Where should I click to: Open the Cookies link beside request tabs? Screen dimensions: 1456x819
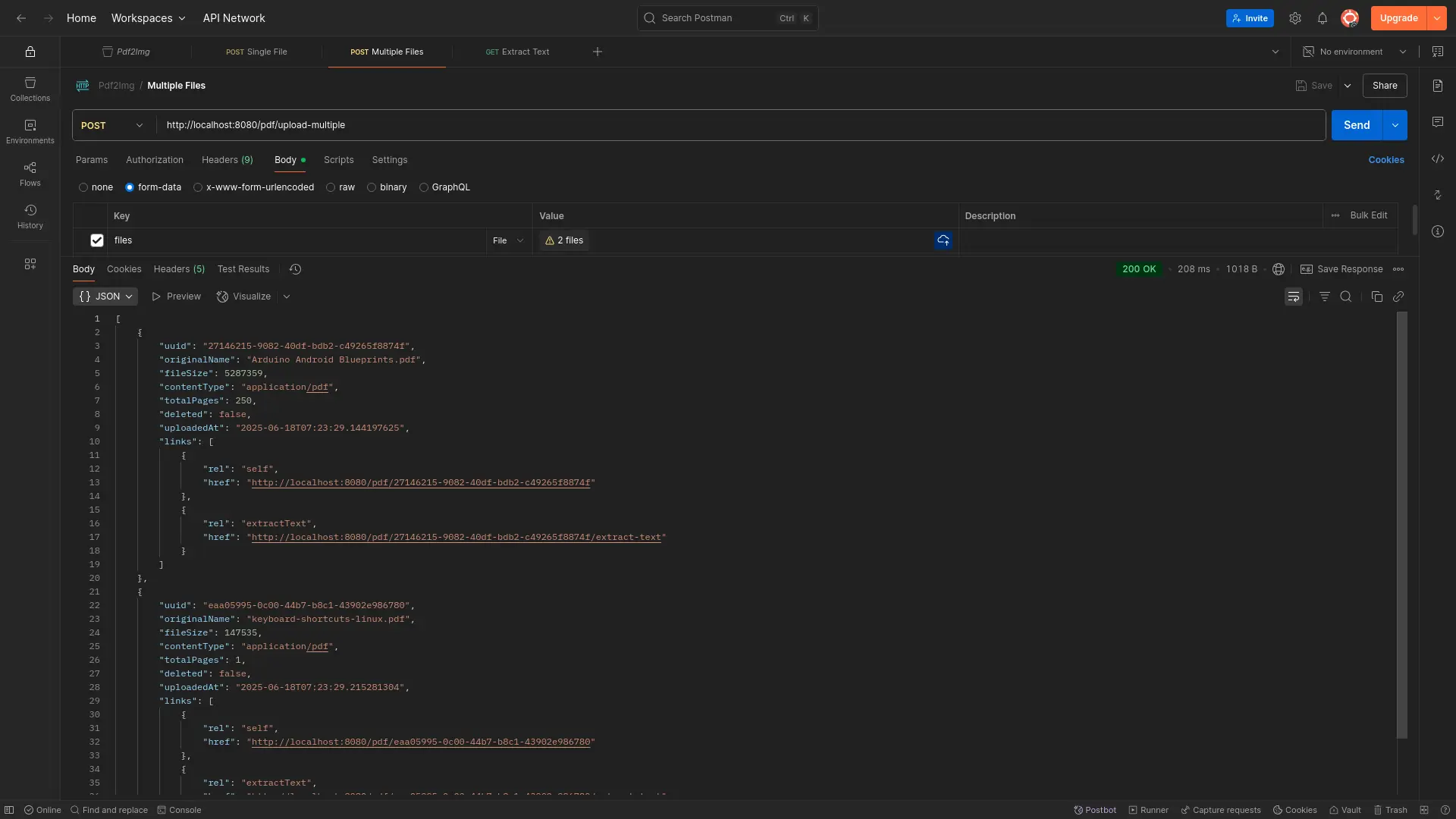click(1386, 160)
